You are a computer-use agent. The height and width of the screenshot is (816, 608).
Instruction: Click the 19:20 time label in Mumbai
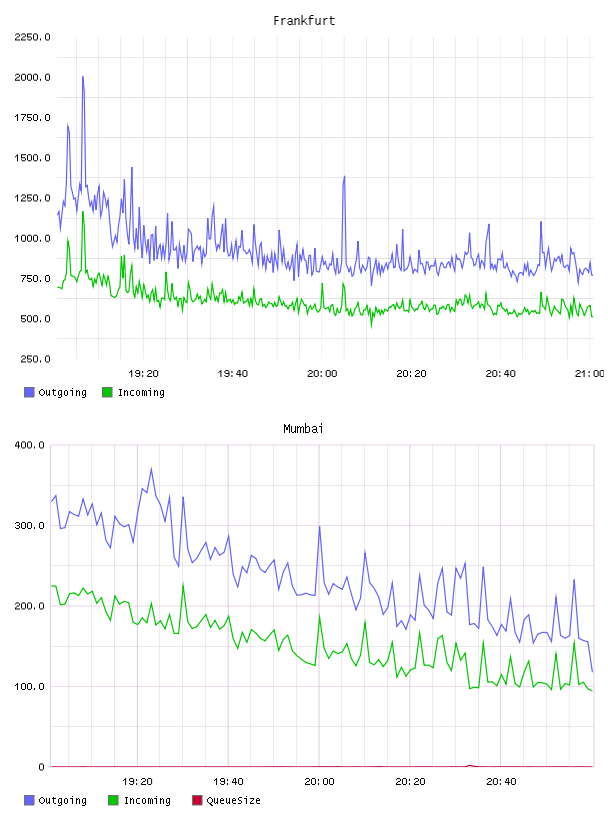coord(137,782)
